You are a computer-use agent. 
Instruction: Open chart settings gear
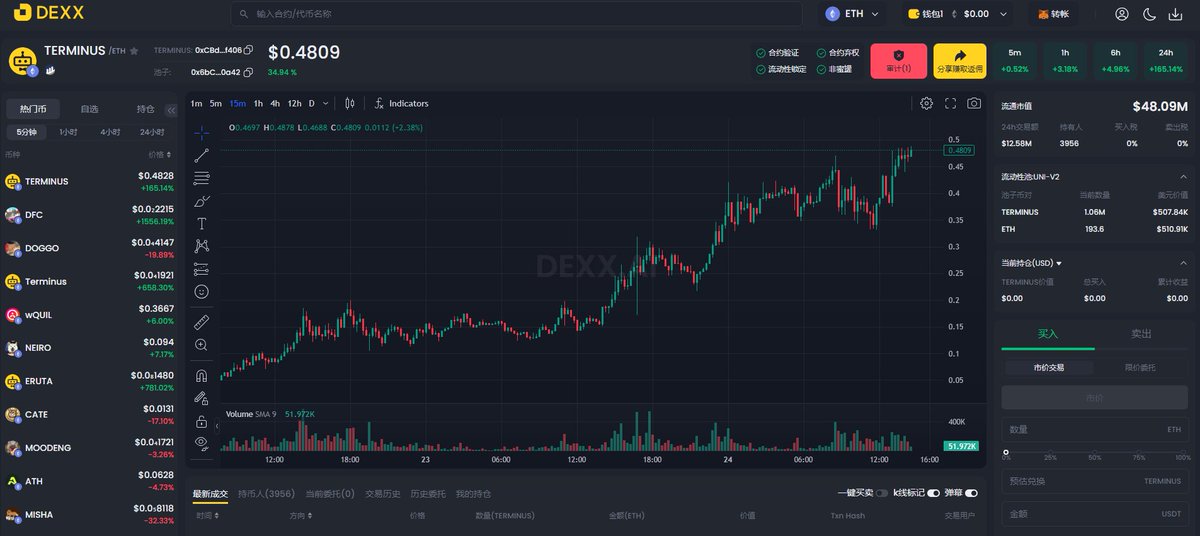click(927, 103)
